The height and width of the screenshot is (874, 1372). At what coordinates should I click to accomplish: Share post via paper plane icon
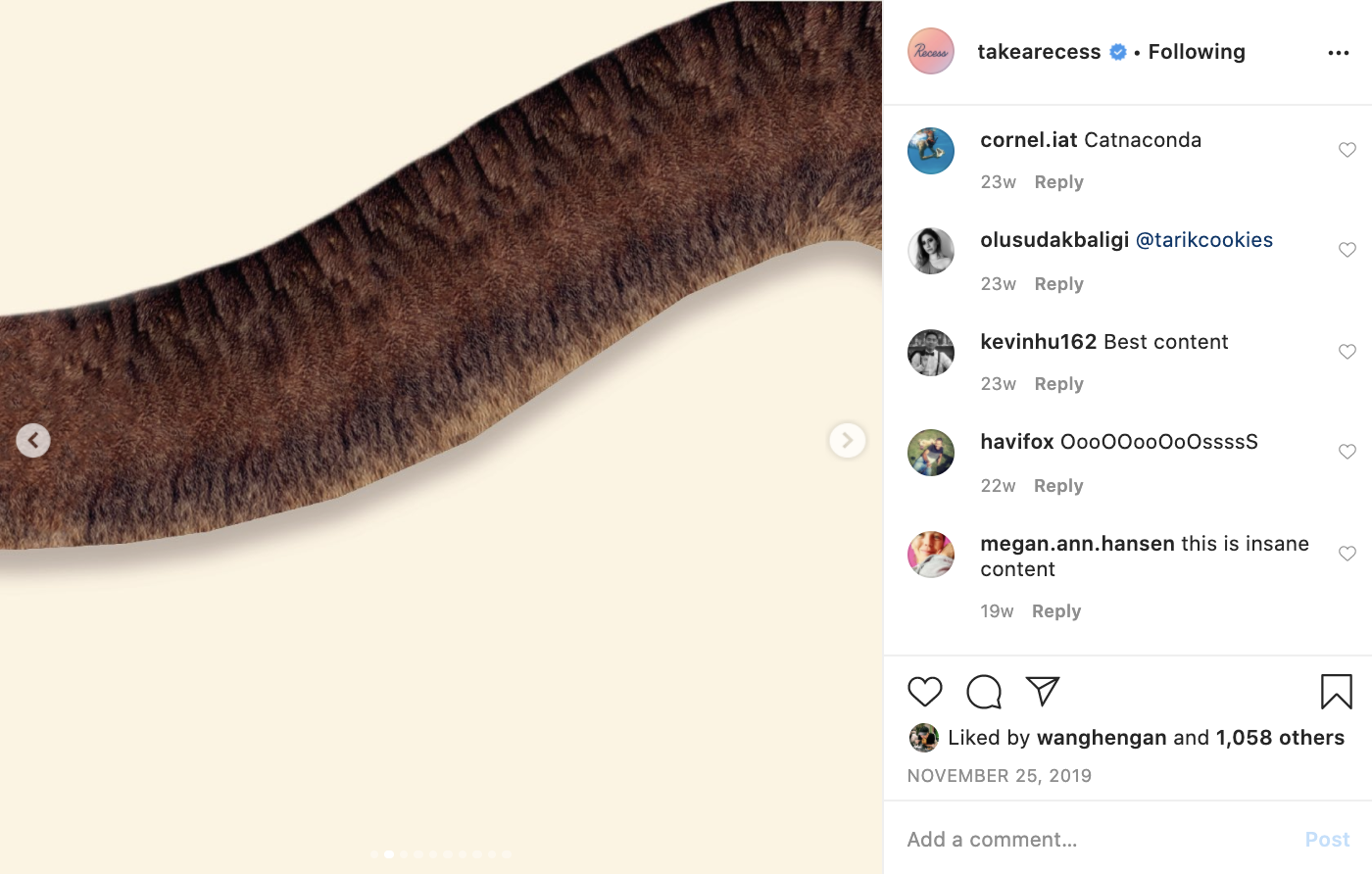1042,692
